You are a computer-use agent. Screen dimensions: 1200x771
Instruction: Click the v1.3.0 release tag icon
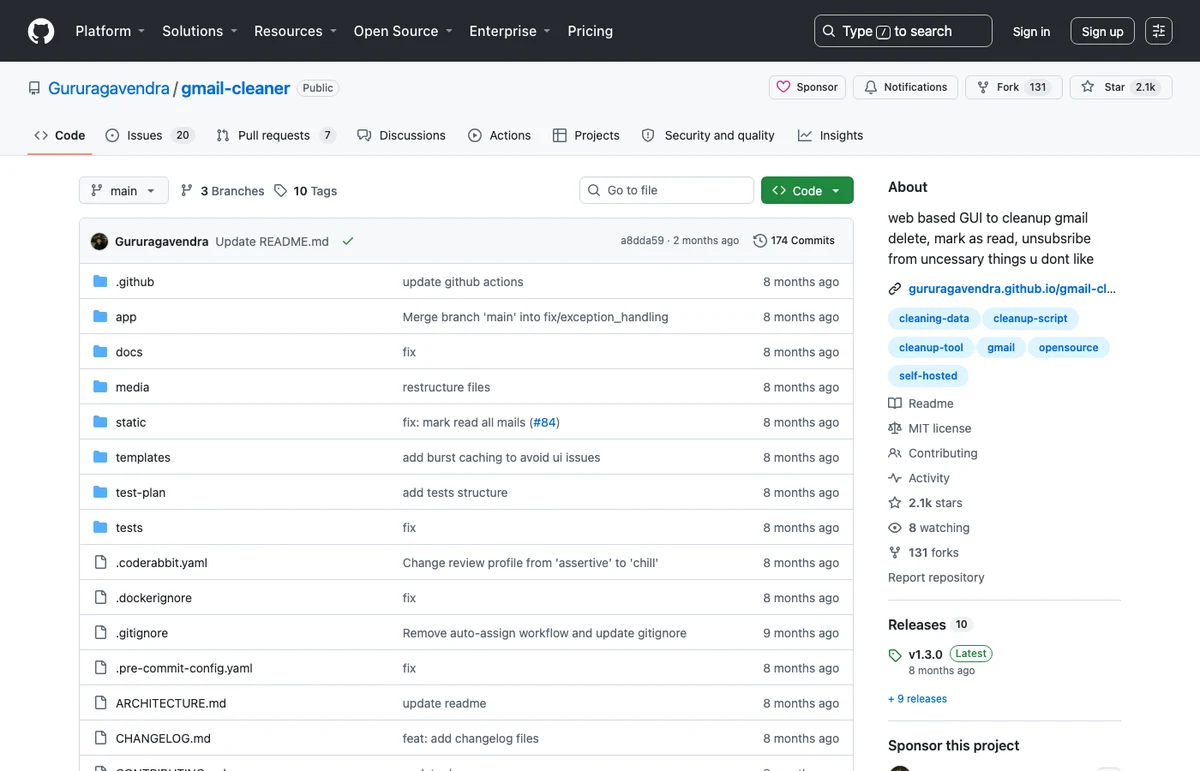895,655
